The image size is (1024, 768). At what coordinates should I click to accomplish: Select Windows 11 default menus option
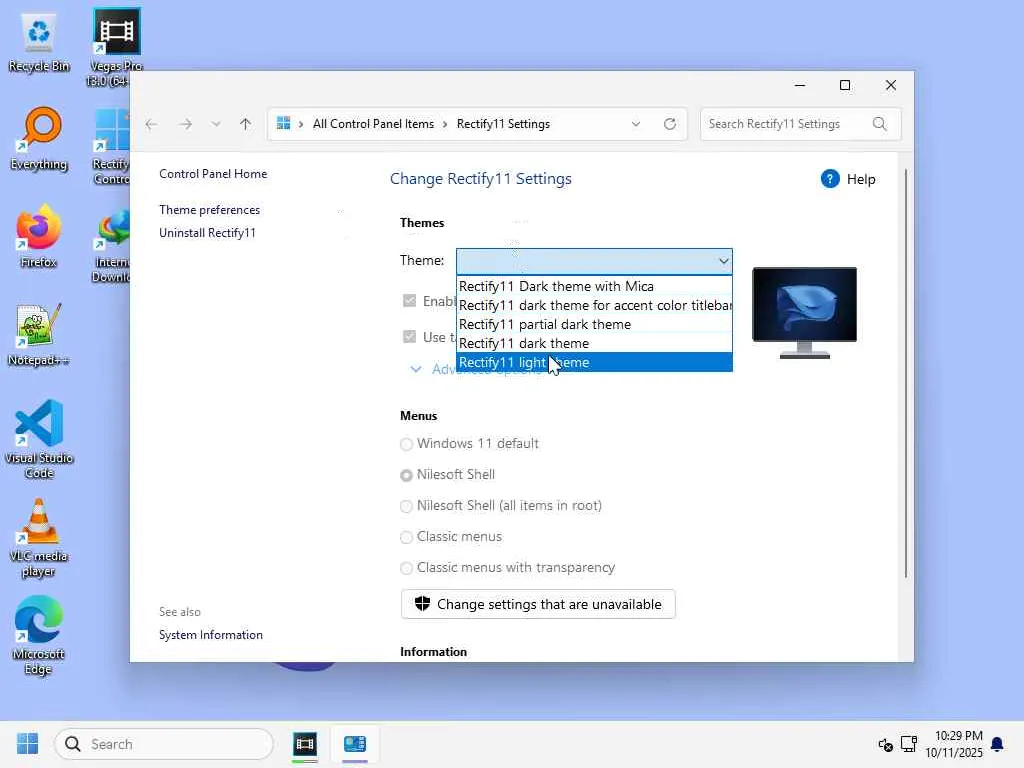[x=406, y=444]
